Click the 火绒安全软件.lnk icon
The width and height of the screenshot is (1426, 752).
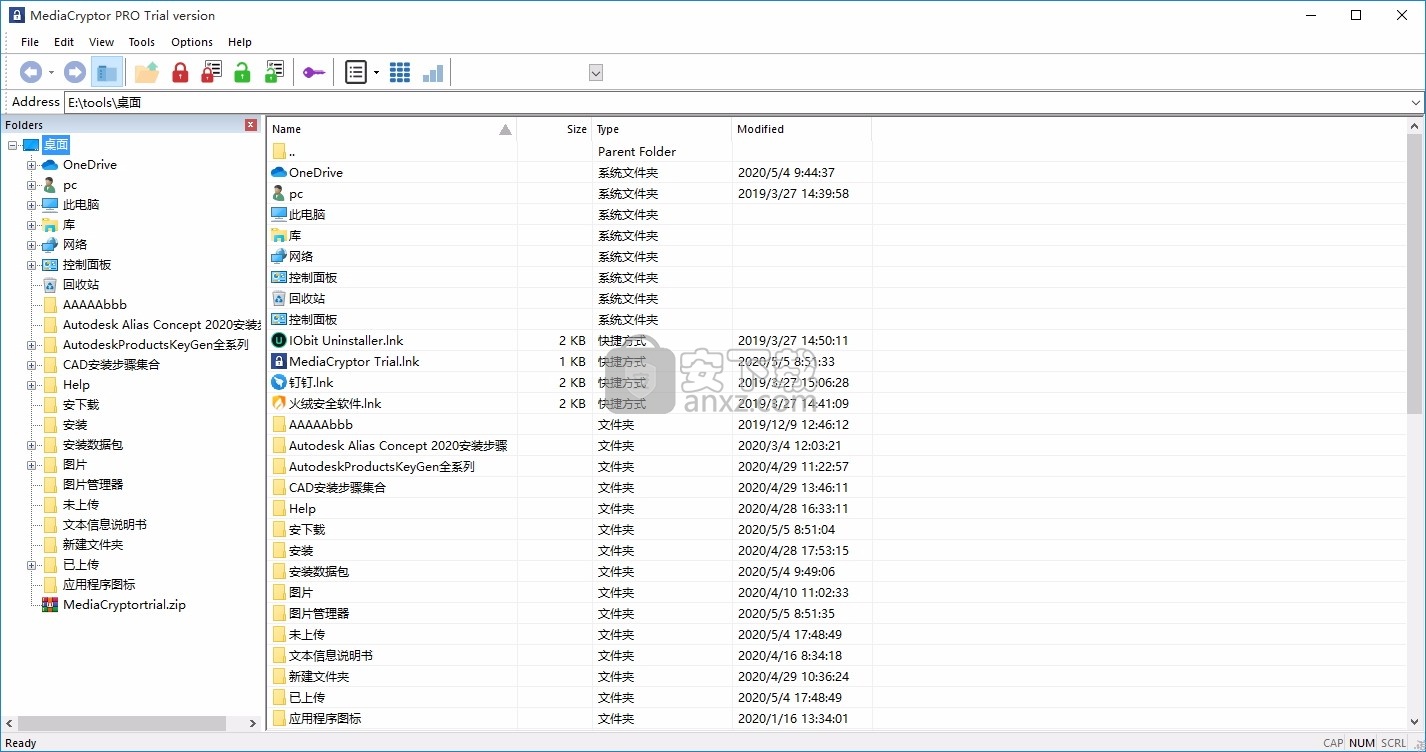pos(279,404)
